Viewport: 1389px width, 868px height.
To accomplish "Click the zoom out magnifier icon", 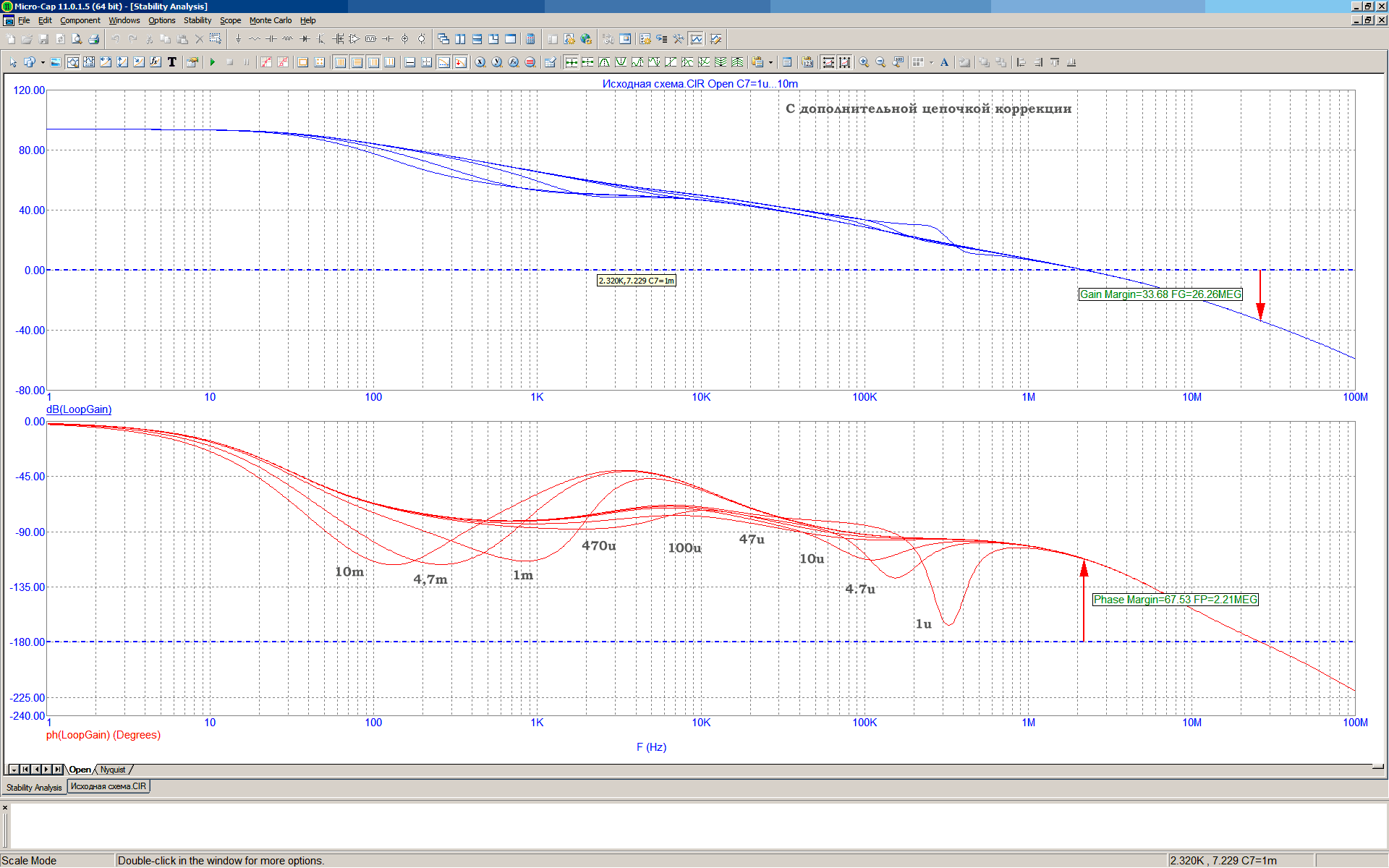I will pyautogui.click(x=880, y=62).
